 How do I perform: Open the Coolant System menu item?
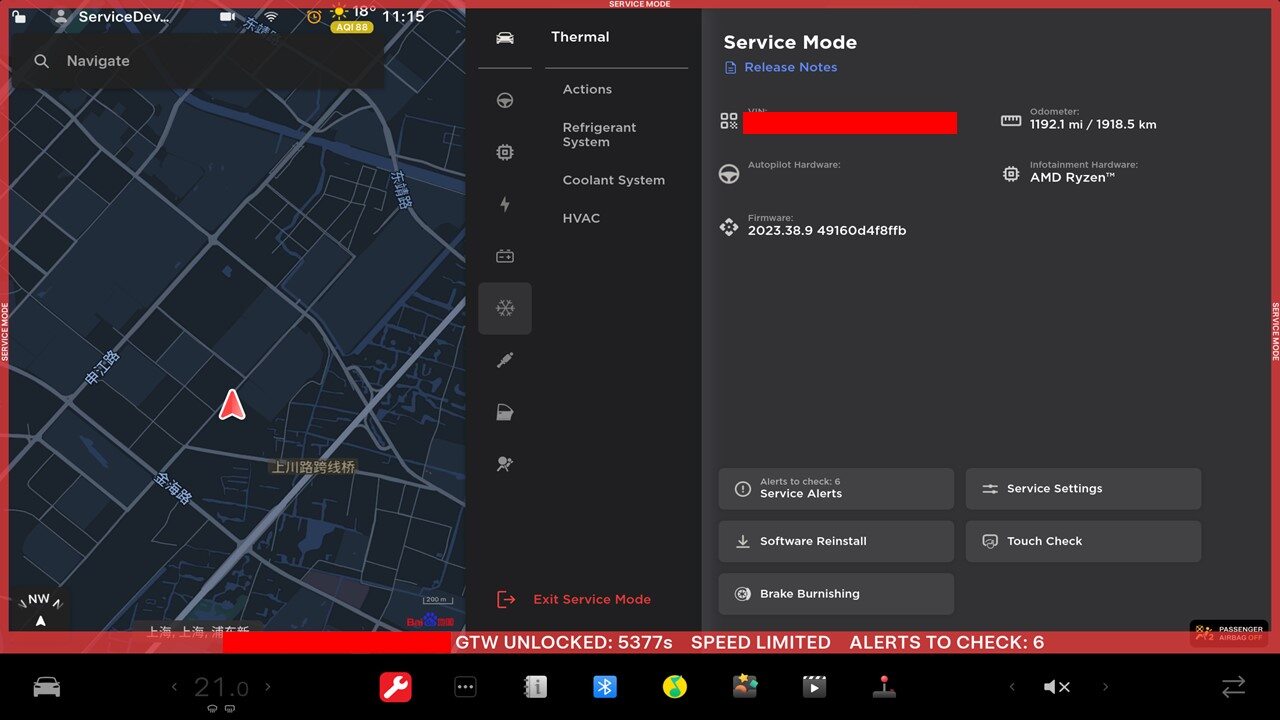click(x=613, y=180)
